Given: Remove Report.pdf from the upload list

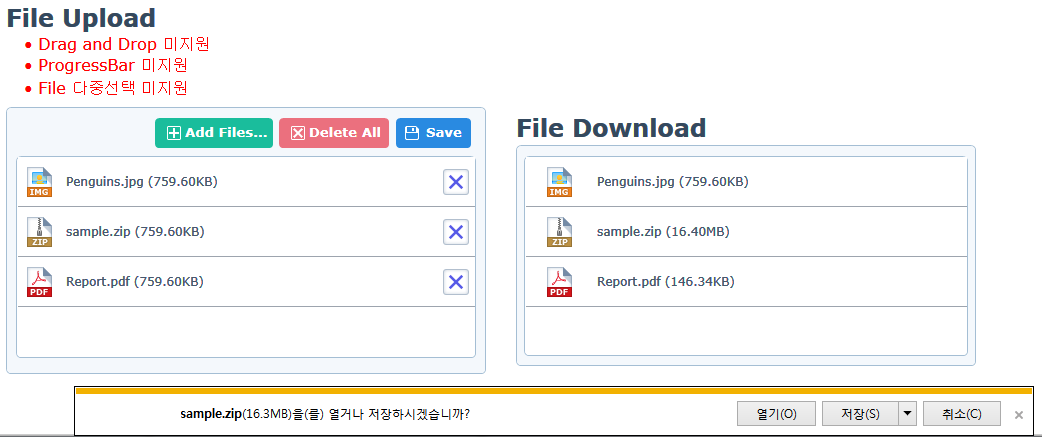Looking at the screenshot, I should pyautogui.click(x=456, y=282).
